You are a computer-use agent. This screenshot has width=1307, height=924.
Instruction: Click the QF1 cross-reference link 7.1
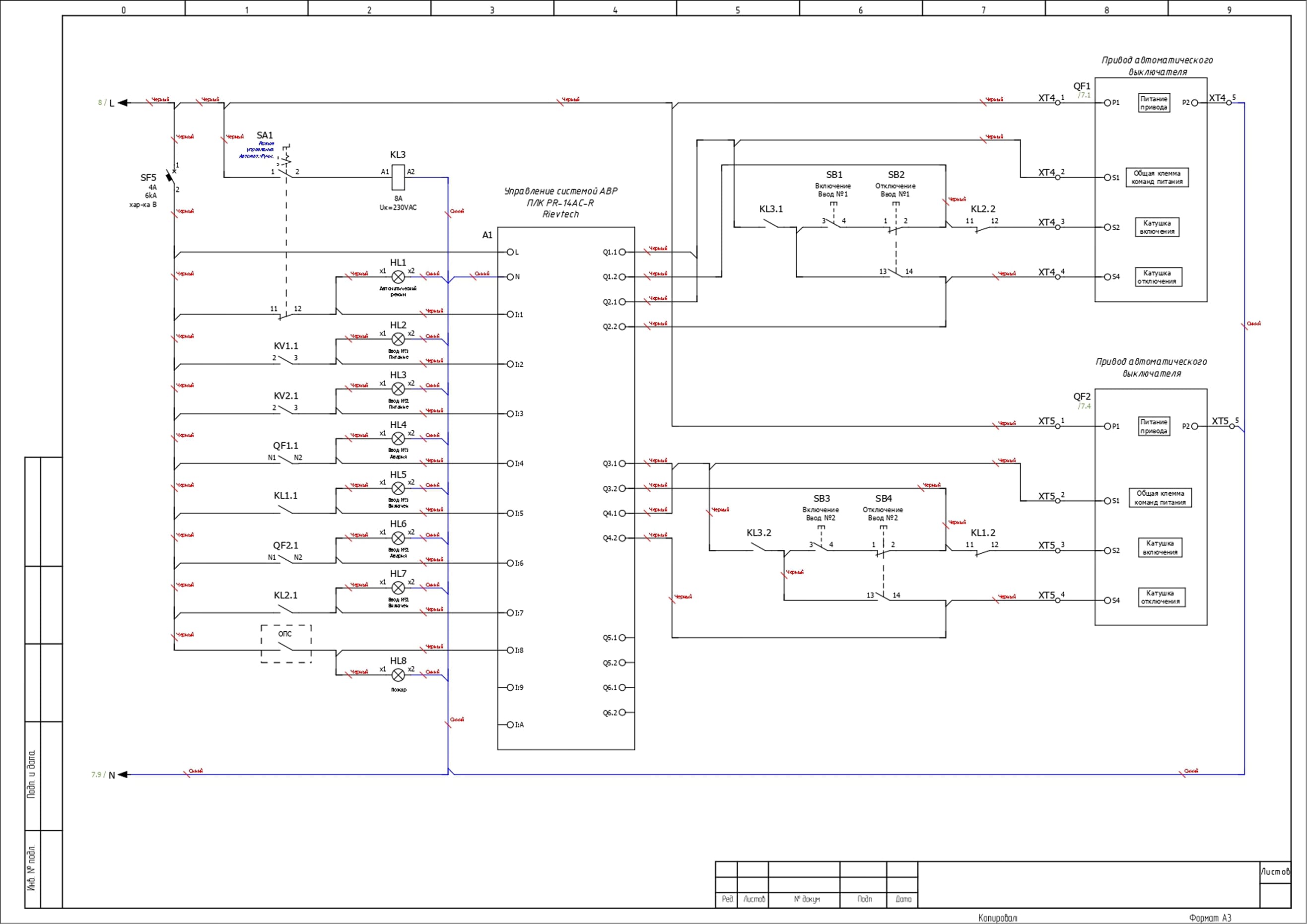tap(1084, 96)
